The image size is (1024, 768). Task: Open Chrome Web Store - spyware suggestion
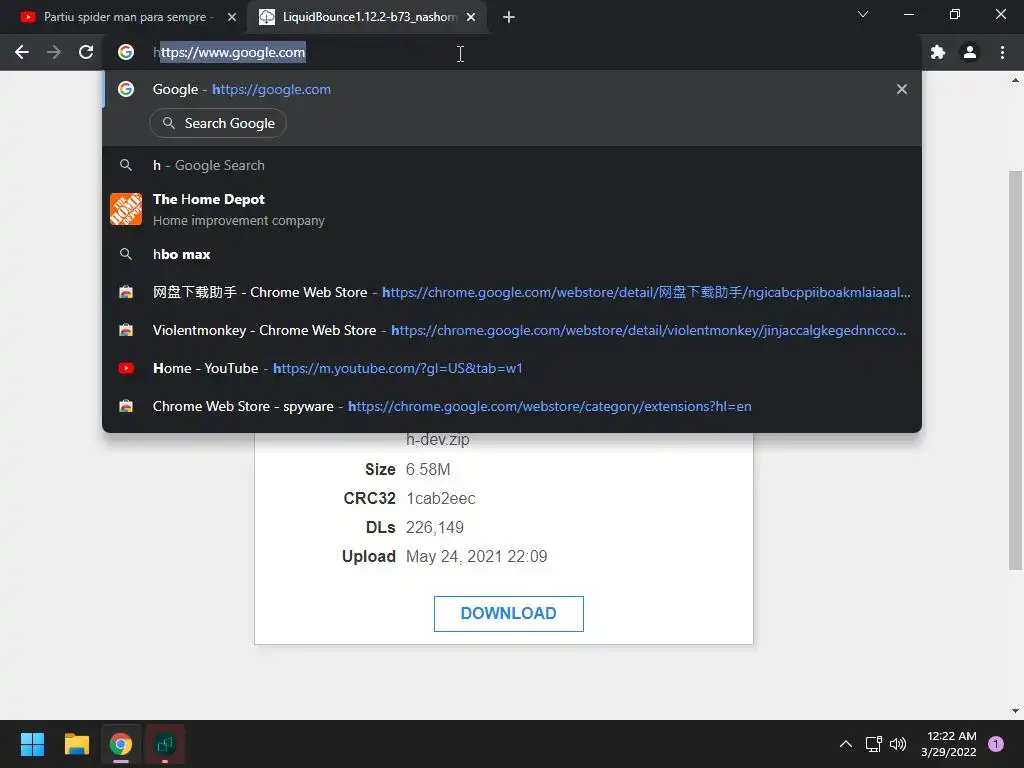click(x=512, y=406)
